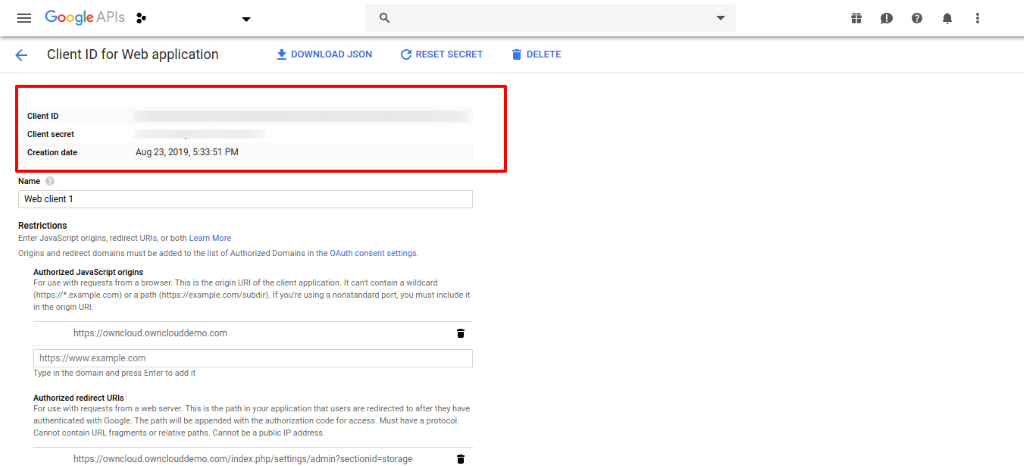
Task: Click the Google APIs logo
Action: [x=83, y=18]
